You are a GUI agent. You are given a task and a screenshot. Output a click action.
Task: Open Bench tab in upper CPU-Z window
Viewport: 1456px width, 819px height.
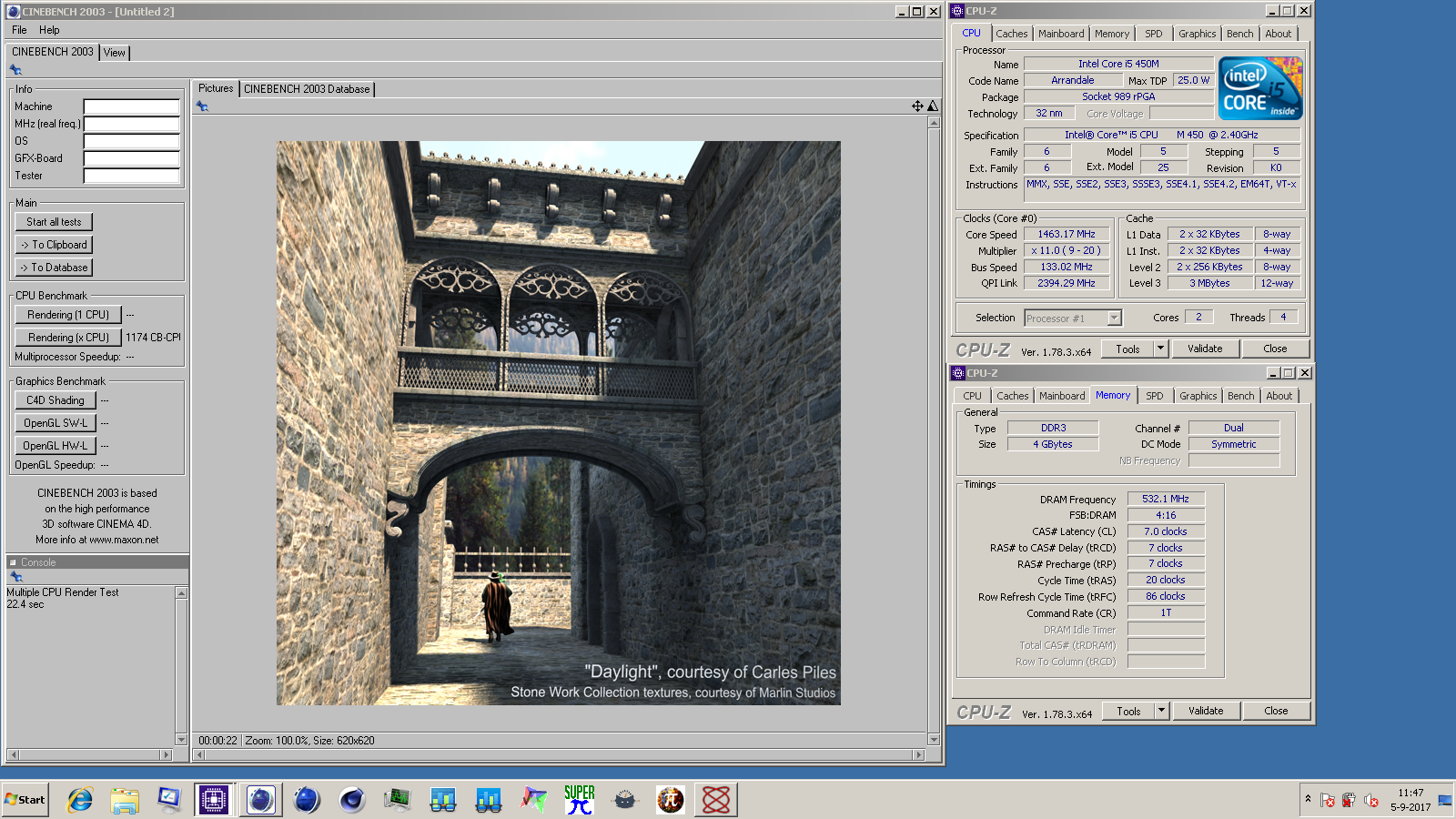click(x=1239, y=34)
